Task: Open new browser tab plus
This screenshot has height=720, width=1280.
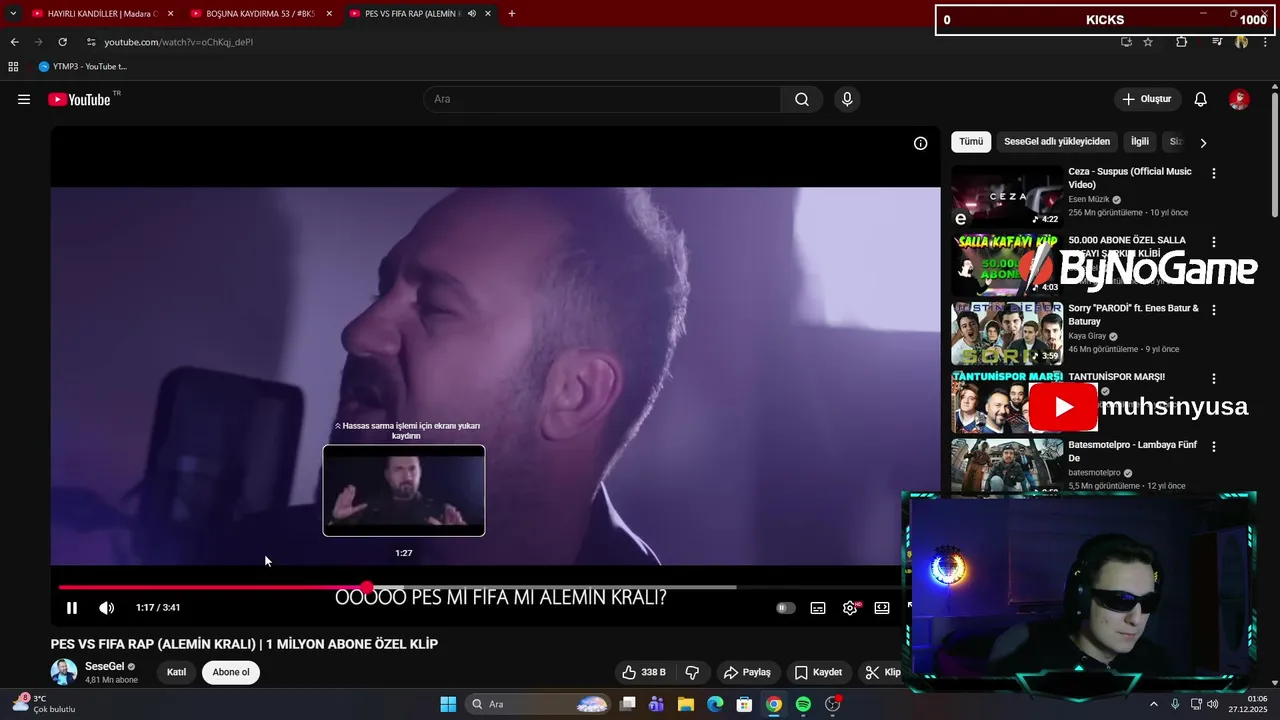Action: (512, 14)
